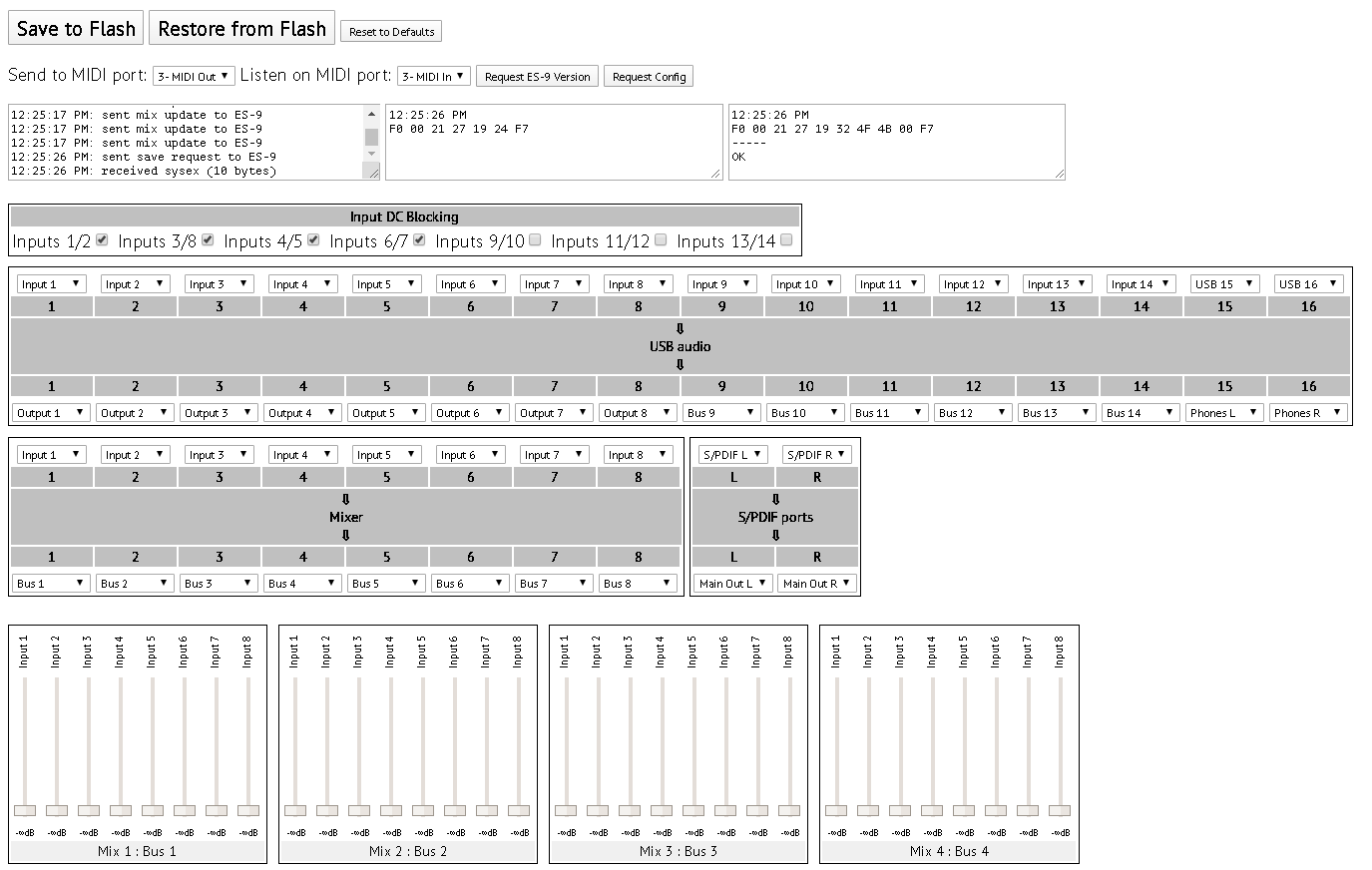Toggle DC blocking for Inputs 3/8
Screen dimensions: 1372x870
208,239
